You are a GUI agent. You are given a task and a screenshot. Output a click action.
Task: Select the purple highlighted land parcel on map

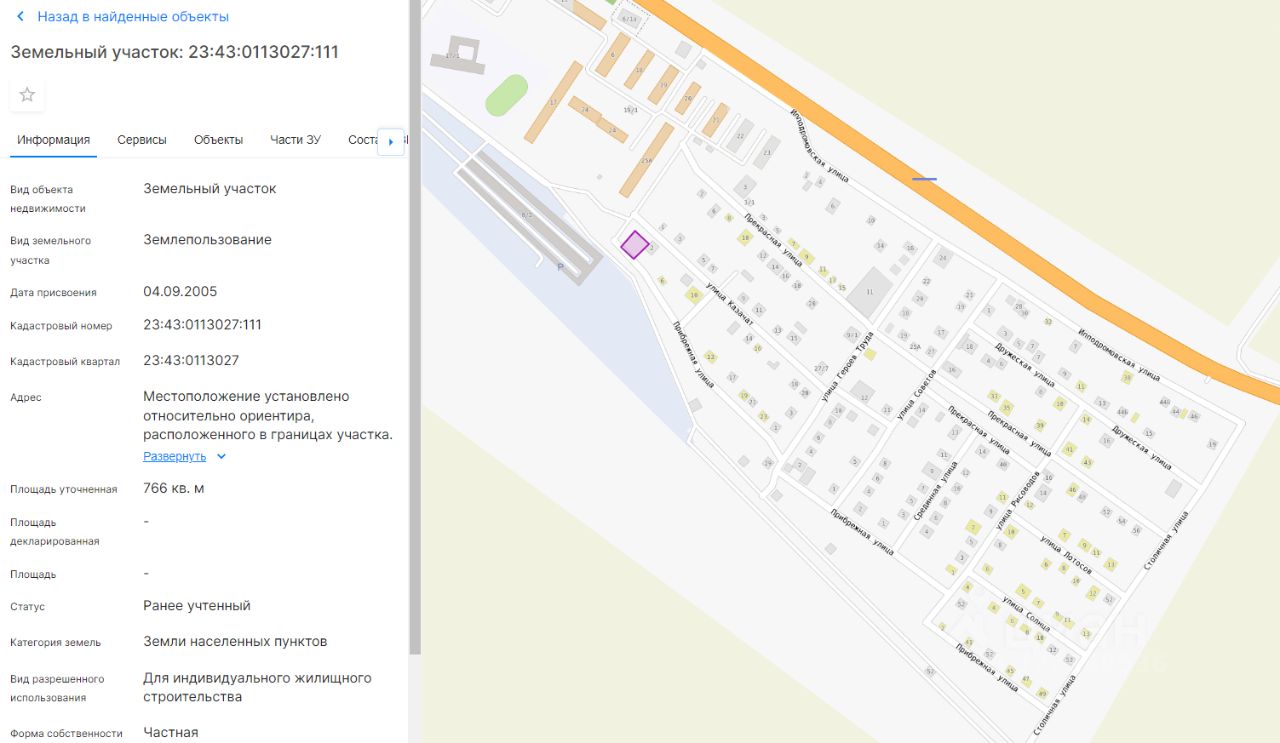pyautogui.click(x=634, y=245)
